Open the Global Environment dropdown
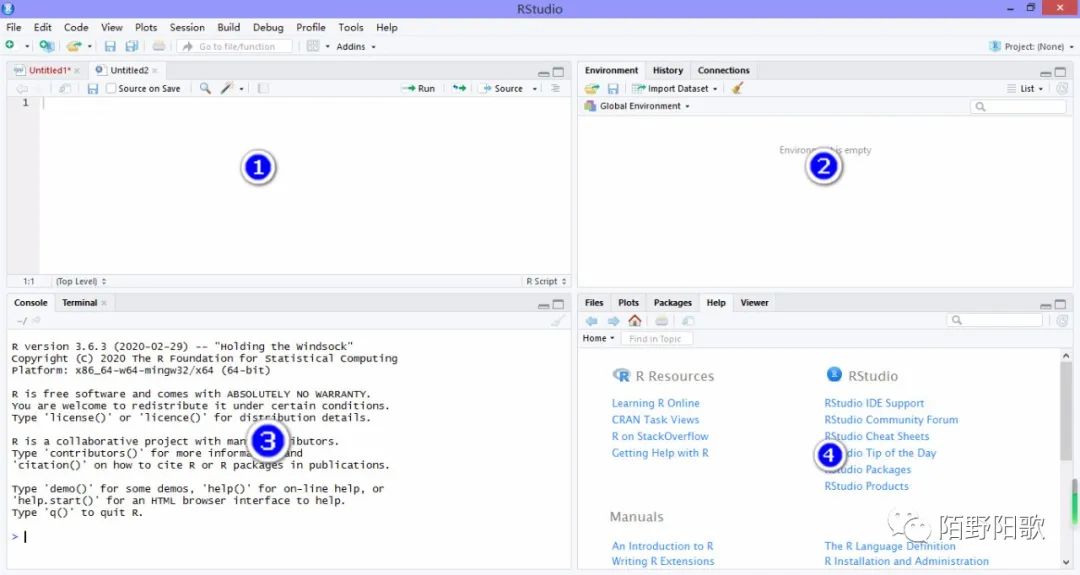1080x575 pixels. pos(637,106)
